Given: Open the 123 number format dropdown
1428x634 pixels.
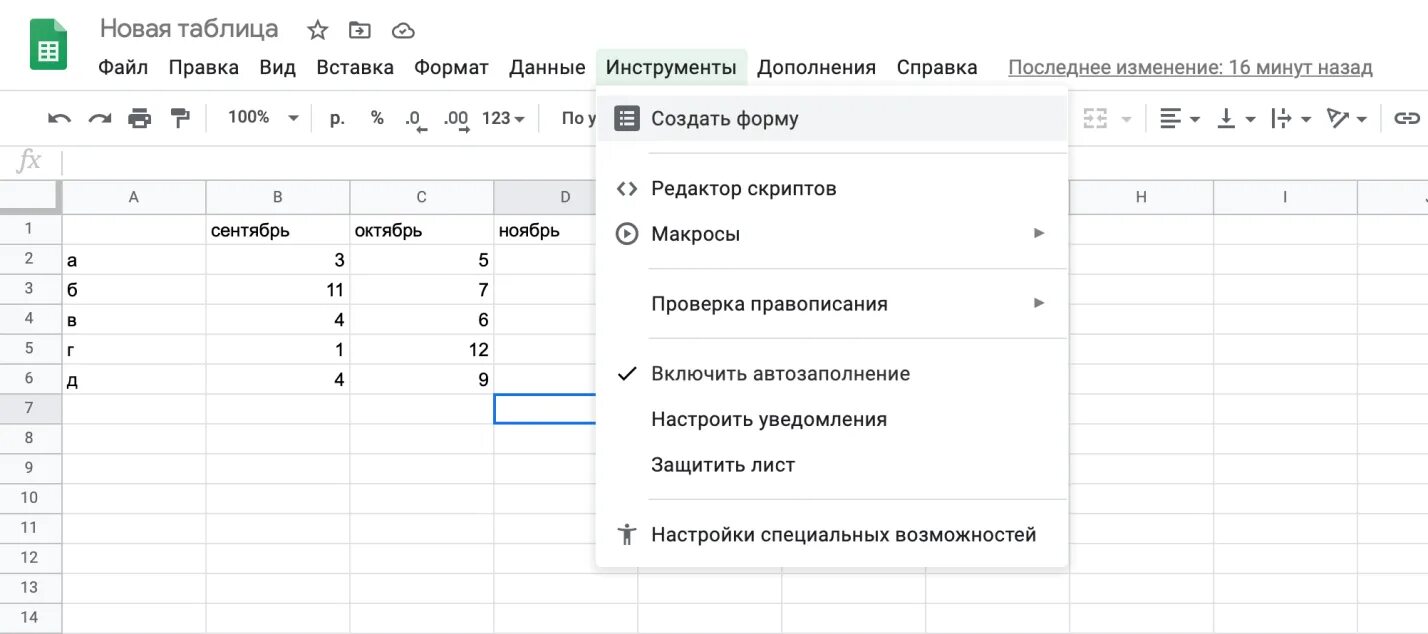Looking at the screenshot, I should (x=503, y=118).
